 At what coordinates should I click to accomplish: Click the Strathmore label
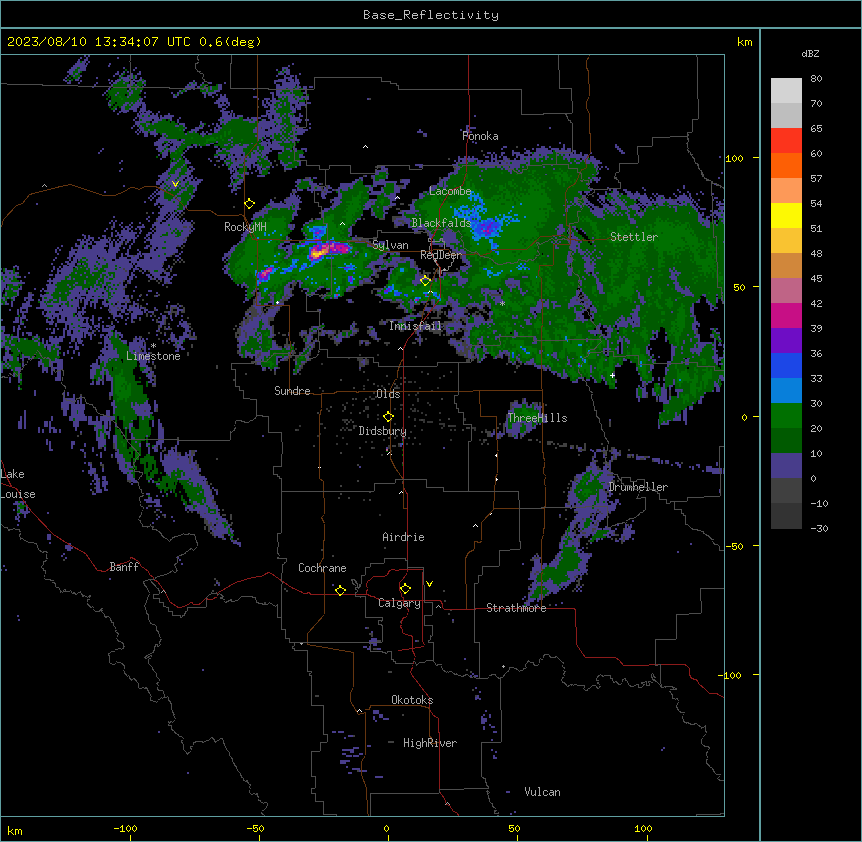coord(516,608)
